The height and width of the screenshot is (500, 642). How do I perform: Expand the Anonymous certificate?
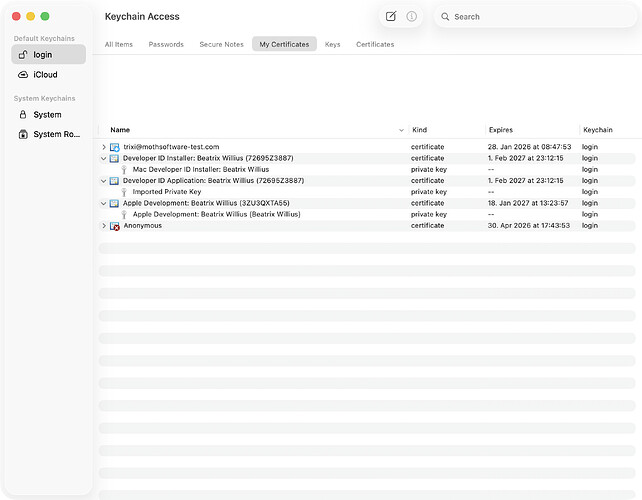pos(104,226)
